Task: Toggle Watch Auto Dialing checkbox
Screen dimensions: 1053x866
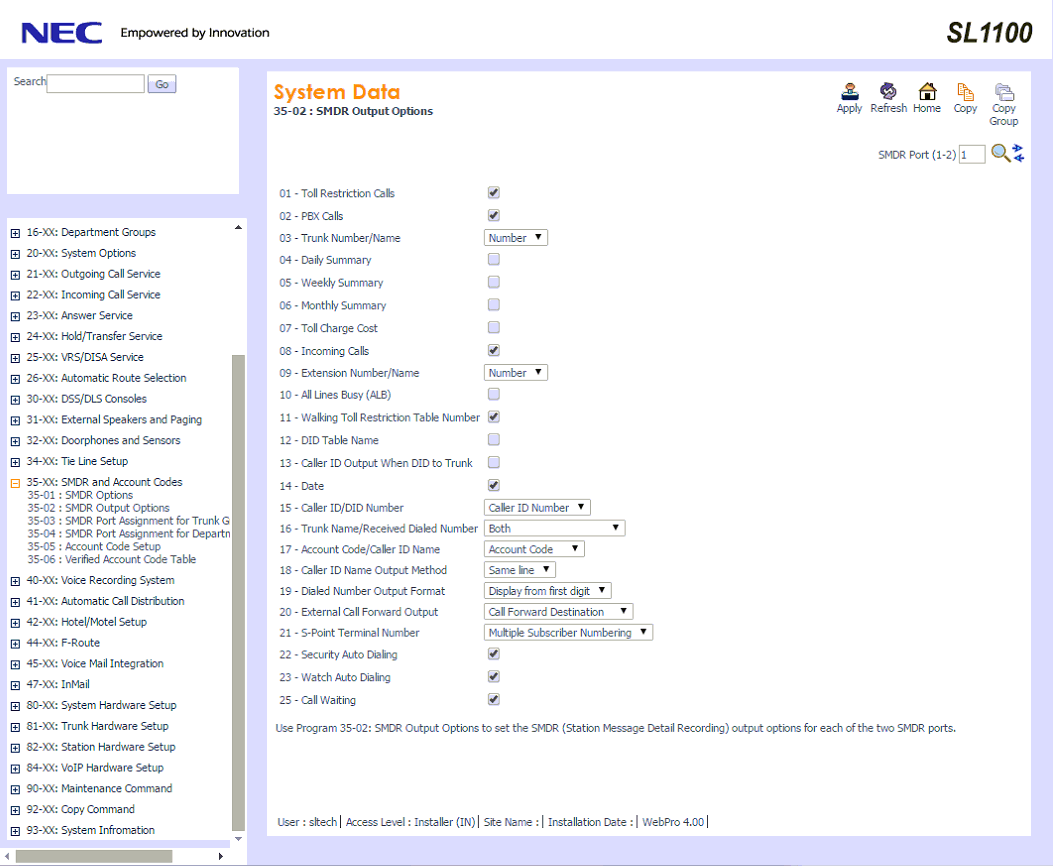Action: [494, 677]
